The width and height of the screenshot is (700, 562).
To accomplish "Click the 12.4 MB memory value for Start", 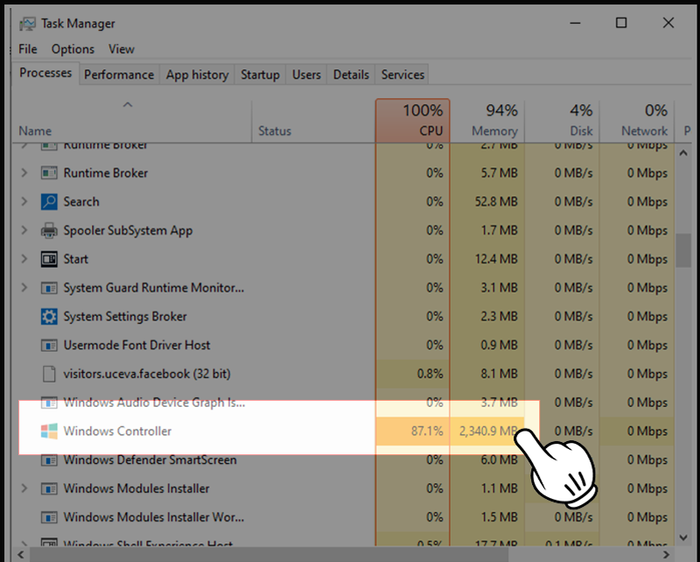I will point(496,259).
